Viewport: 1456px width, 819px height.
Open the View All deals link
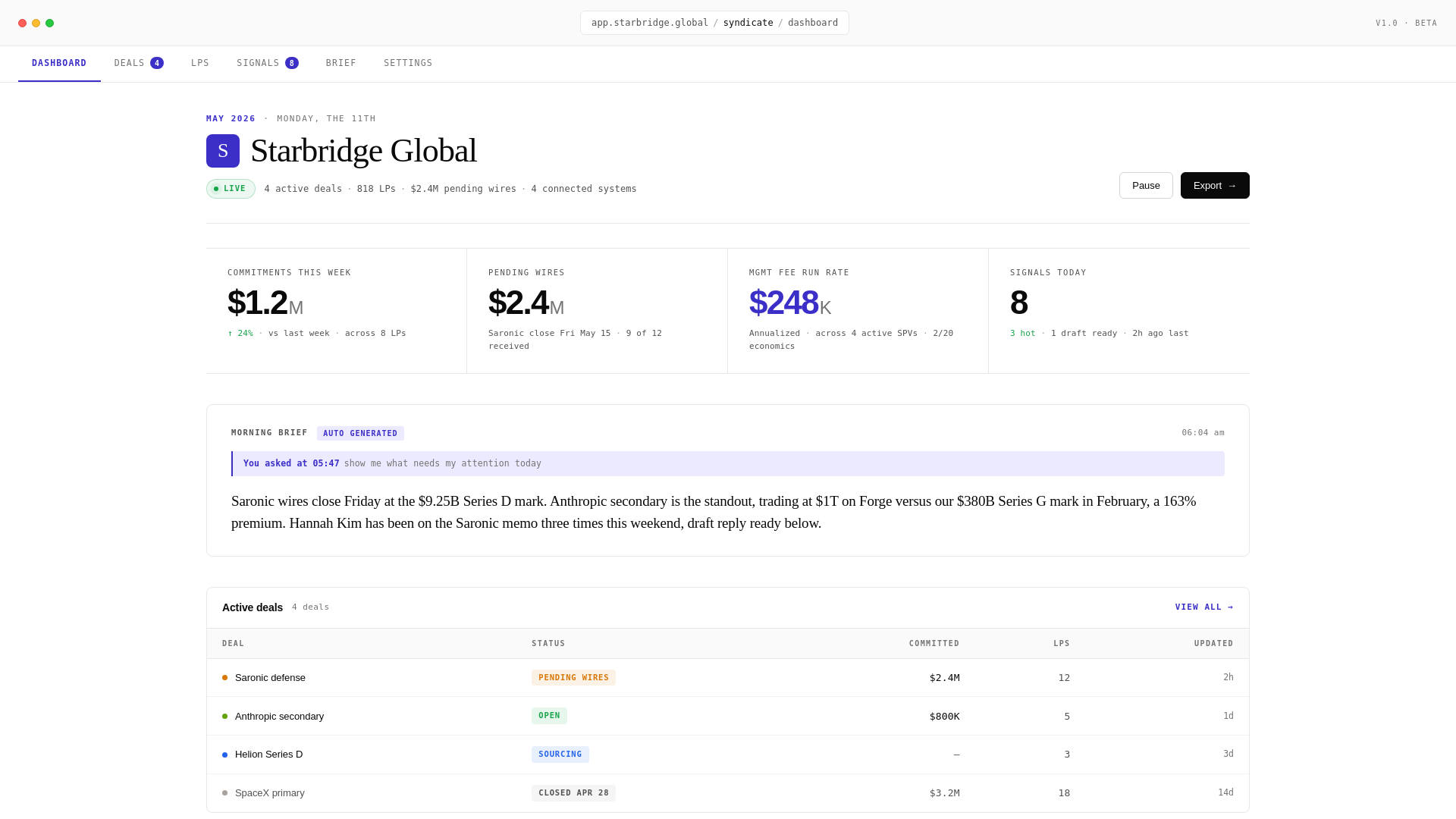point(1204,607)
